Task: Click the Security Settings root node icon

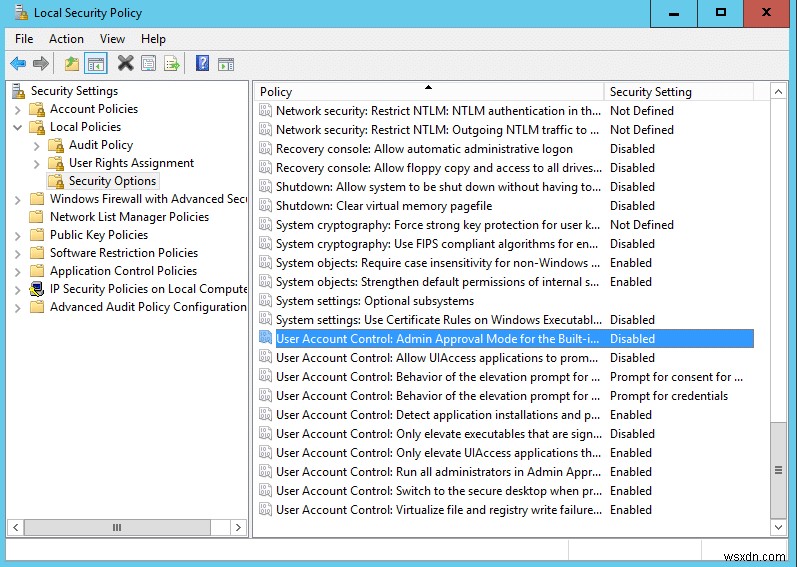Action: (x=19, y=91)
